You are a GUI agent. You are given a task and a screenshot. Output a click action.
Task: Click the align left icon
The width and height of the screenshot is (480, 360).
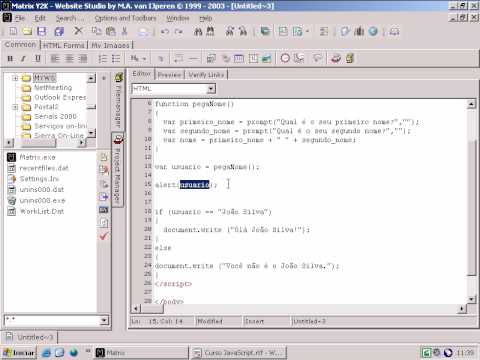[55, 59]
